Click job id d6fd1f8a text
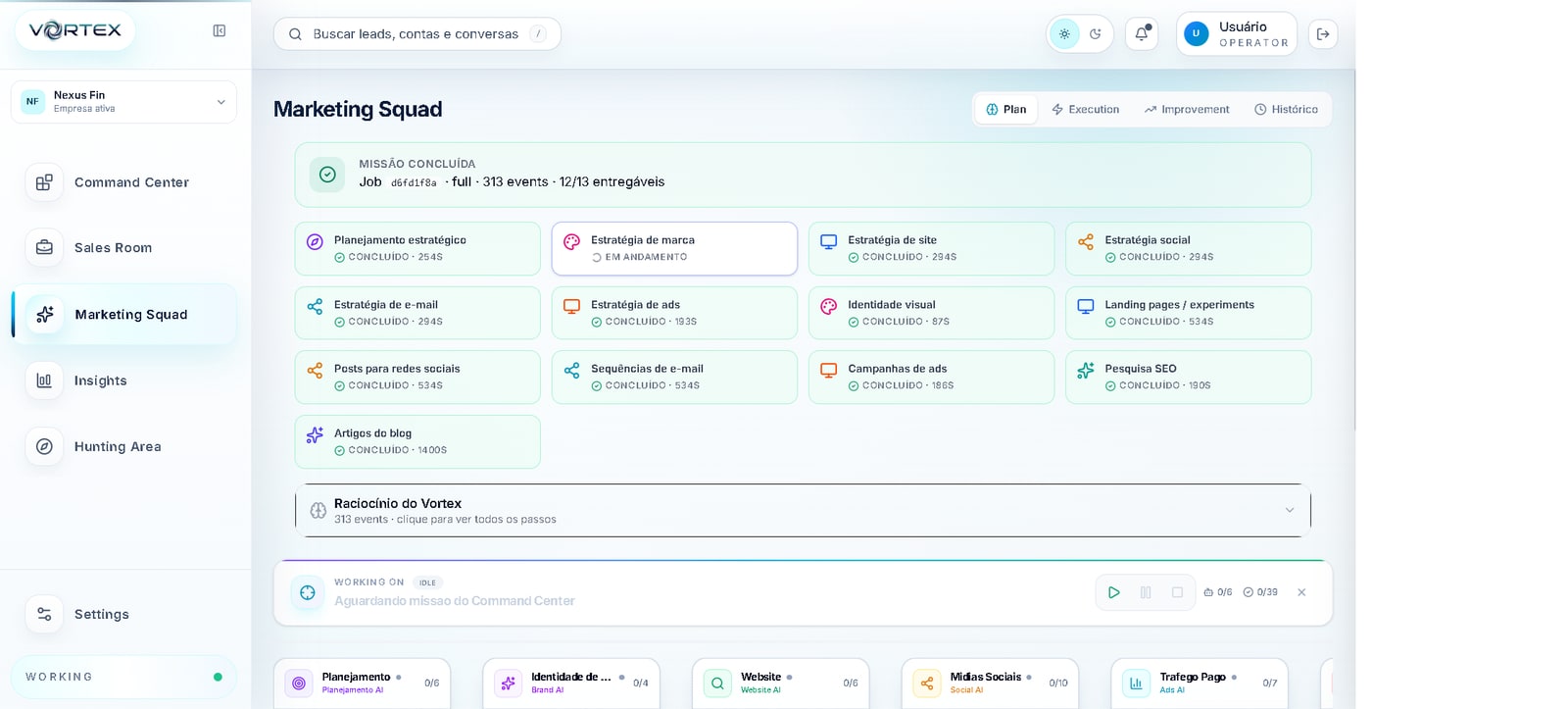This screenshot has height=709, width=1568. (x=414, y=183)
